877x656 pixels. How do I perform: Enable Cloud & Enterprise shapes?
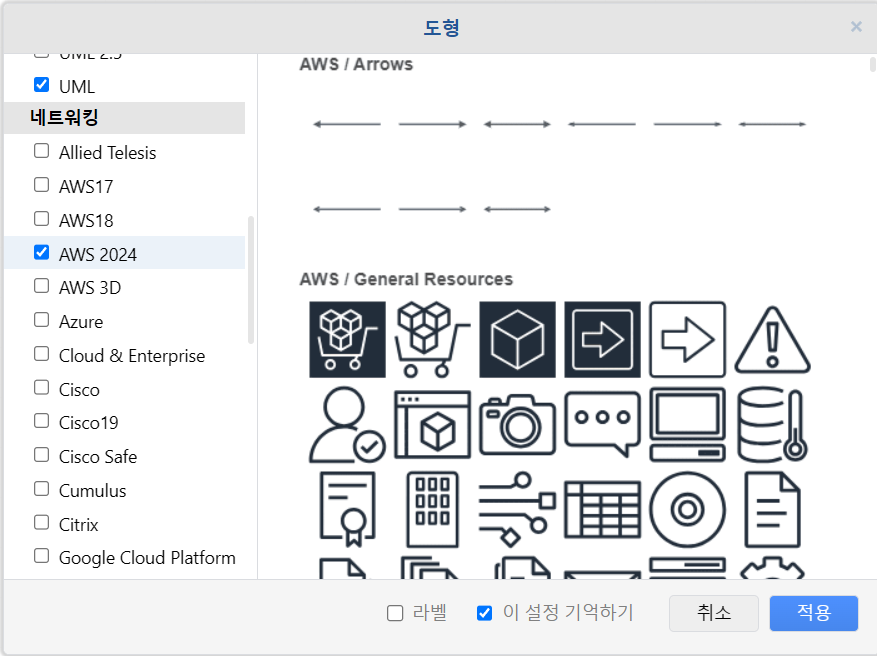tap(41, 353)
